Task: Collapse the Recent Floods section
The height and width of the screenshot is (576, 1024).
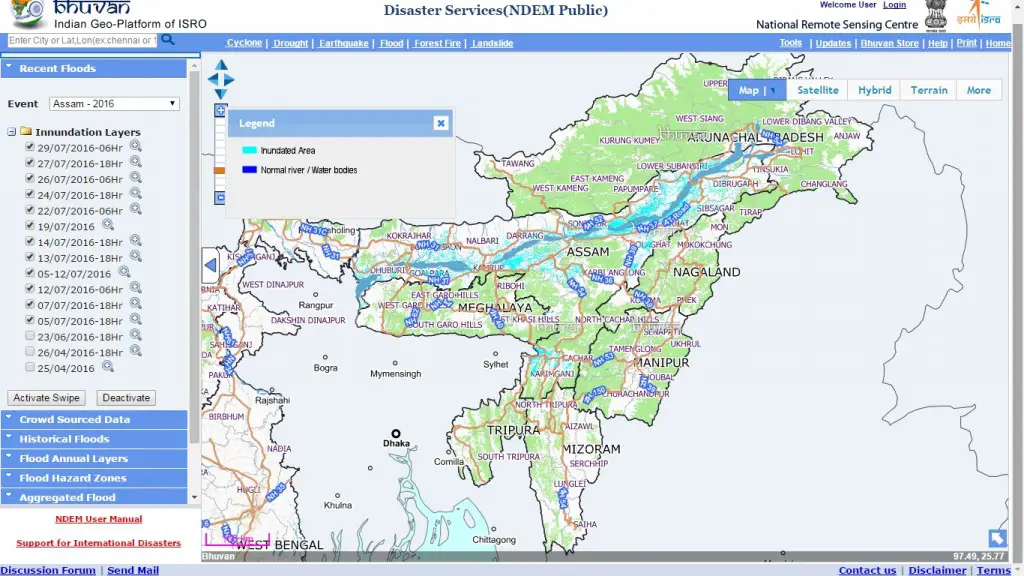Action: click(94, 69)
